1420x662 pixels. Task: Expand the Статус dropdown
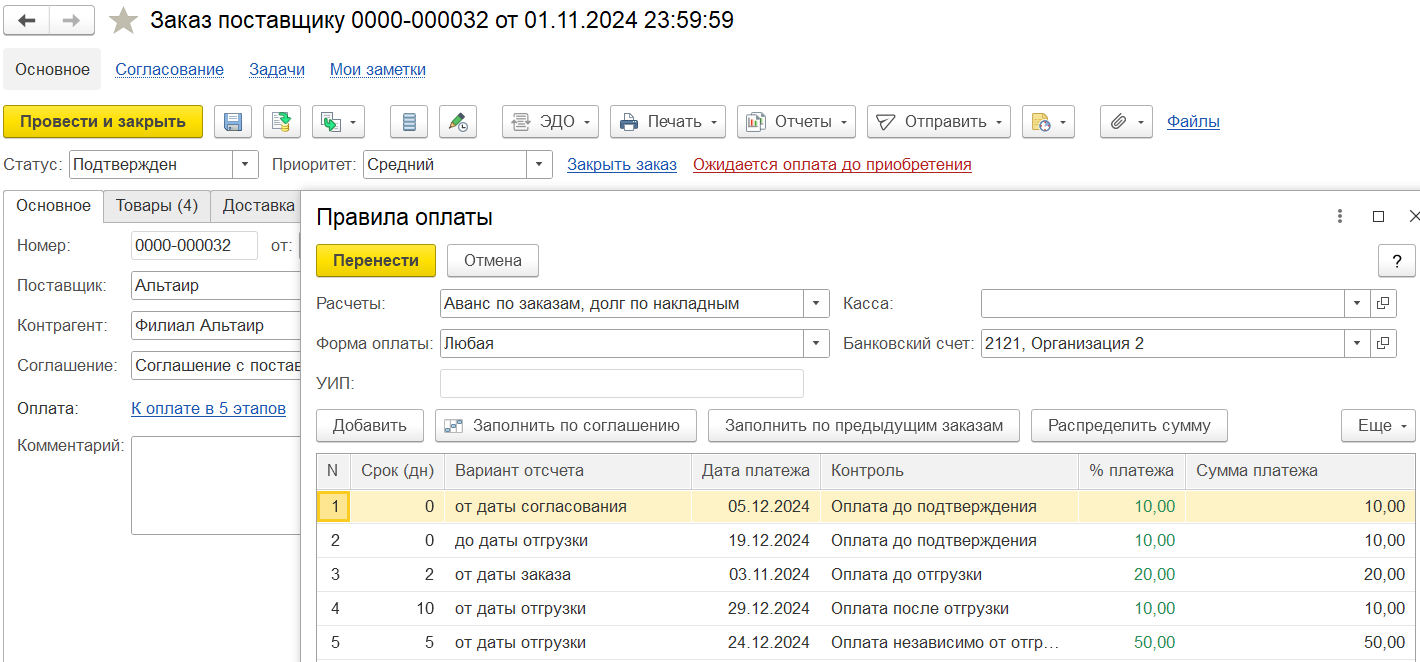pos(246,165)
